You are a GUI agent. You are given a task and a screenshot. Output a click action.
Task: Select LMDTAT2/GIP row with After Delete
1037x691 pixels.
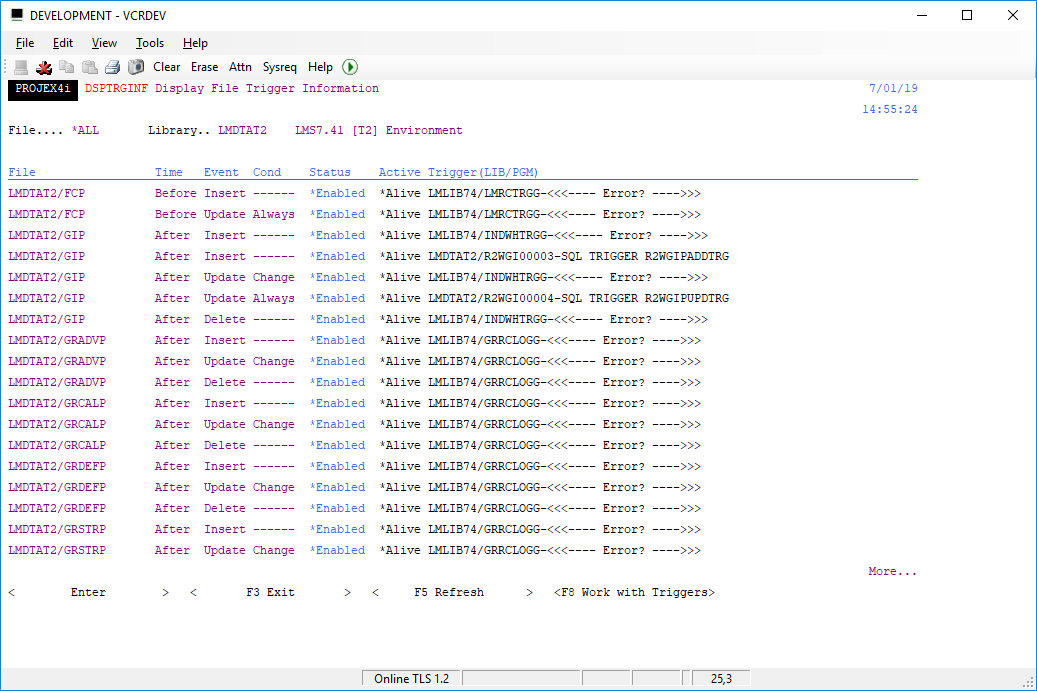coord(358,319)
